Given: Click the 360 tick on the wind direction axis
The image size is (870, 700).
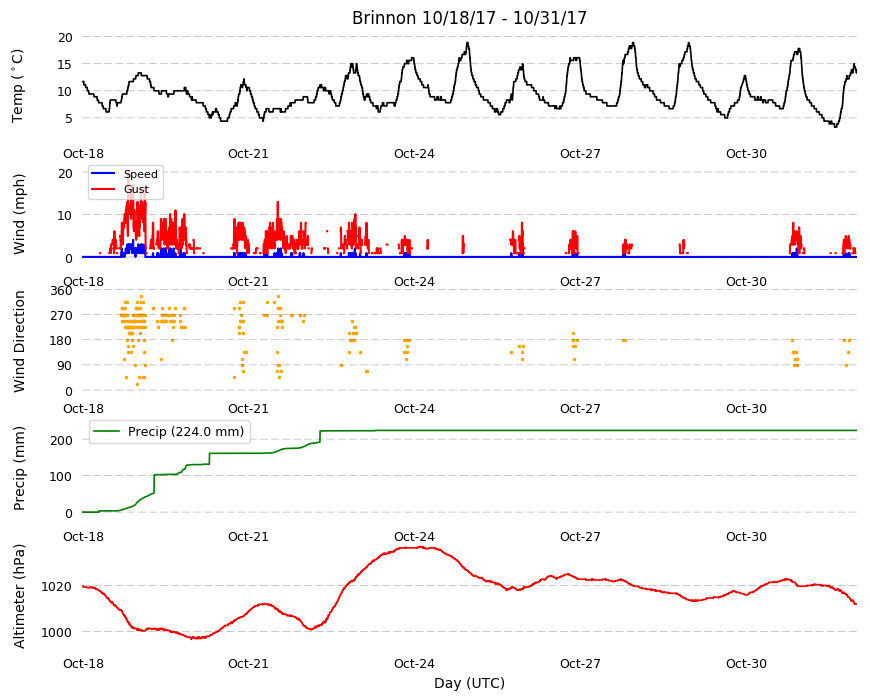Looking at the screenshot, I should point(61,291).
